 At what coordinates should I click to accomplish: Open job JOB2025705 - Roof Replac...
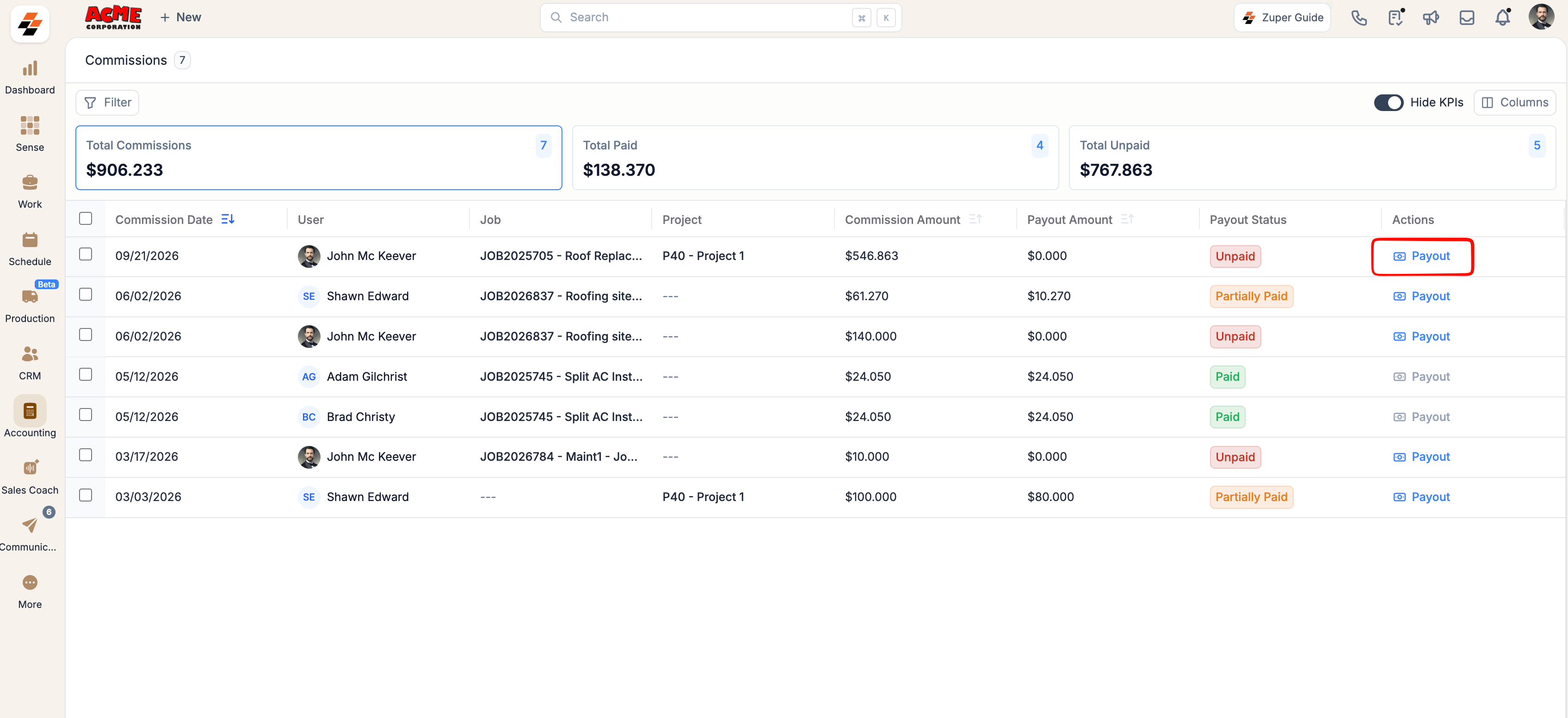pyautogui.click(x=561, y=256)
